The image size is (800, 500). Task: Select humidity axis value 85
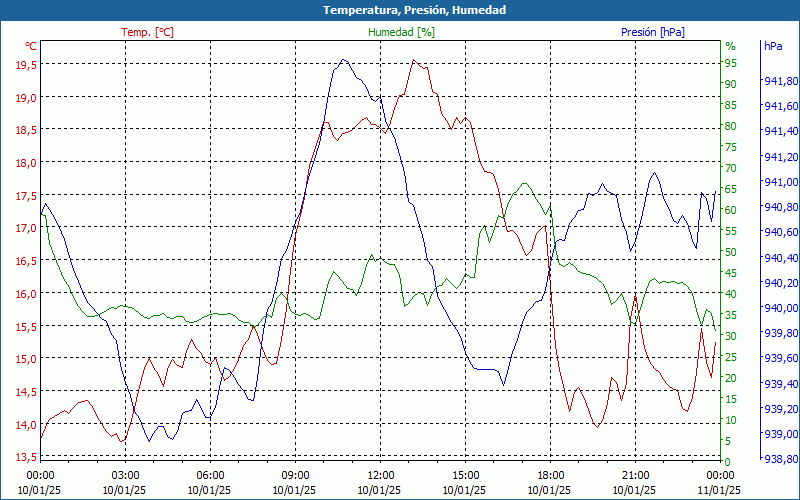(731, 105)
